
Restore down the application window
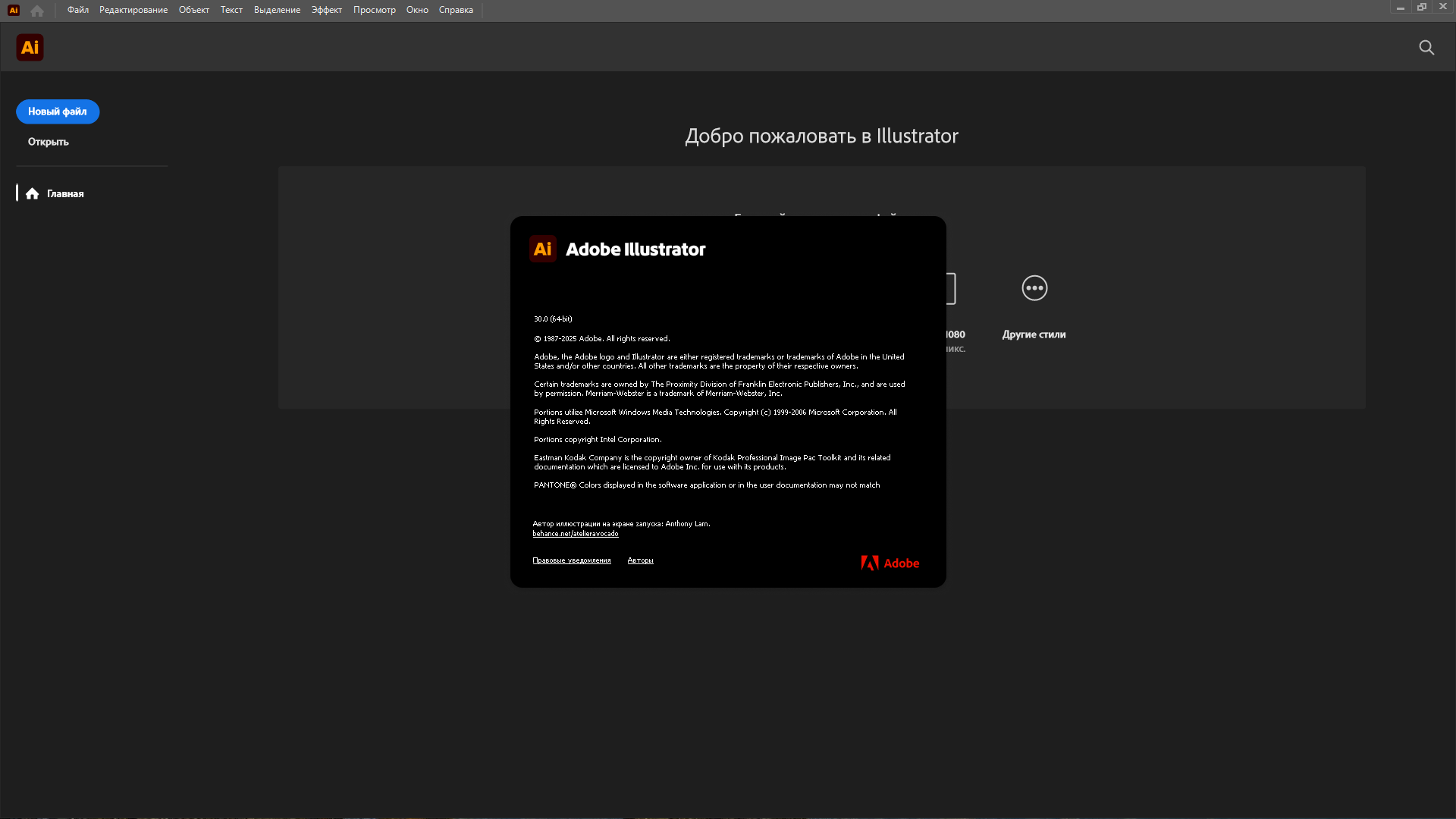point(1422,7)
